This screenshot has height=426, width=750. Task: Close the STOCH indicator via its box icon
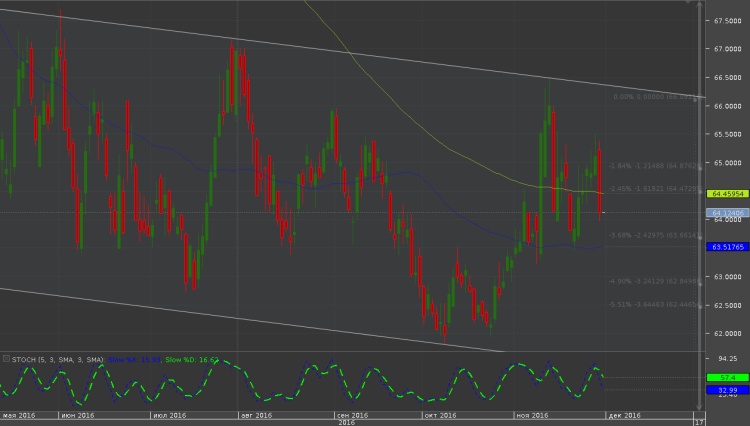pos(6,359)
